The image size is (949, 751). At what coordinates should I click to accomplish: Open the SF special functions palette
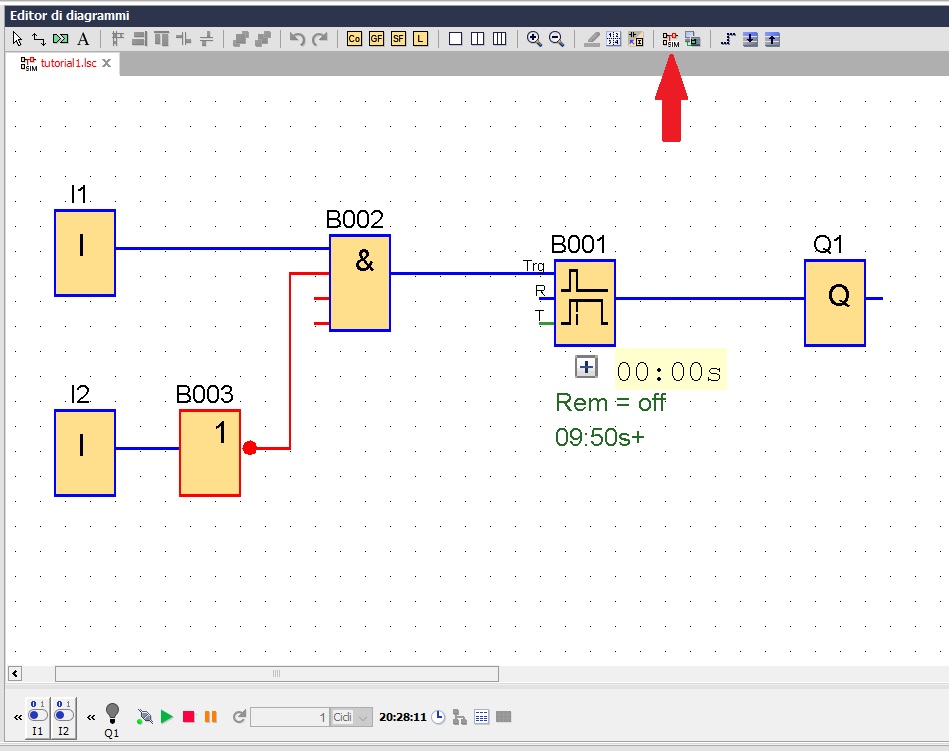398,39
